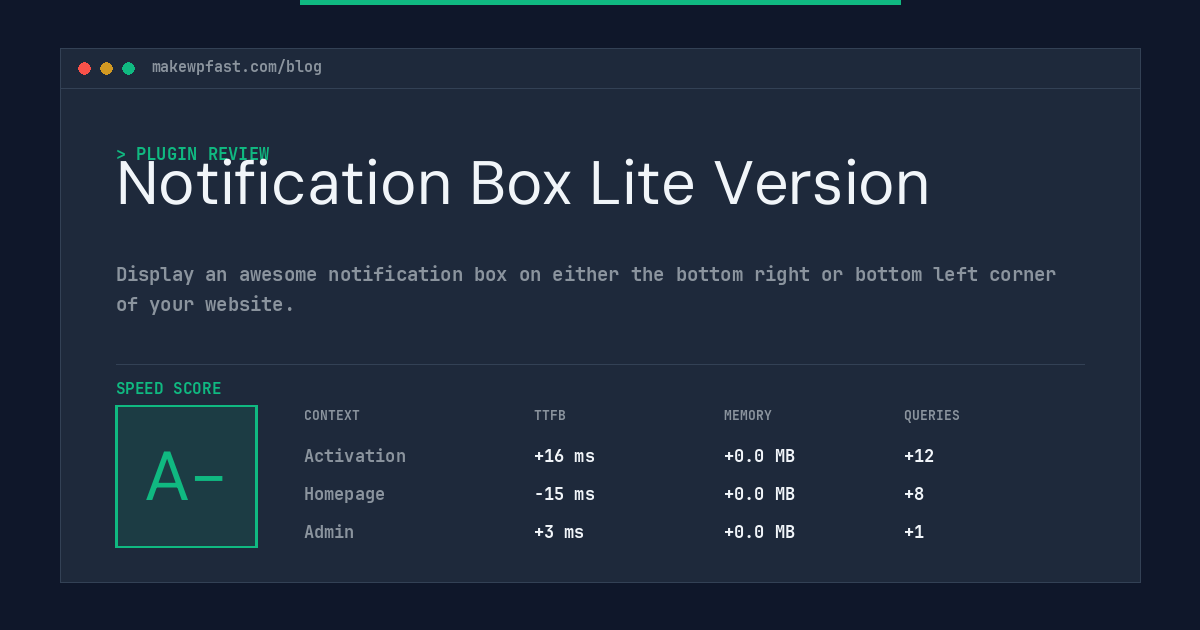Click the green window dot

point(128,68)
